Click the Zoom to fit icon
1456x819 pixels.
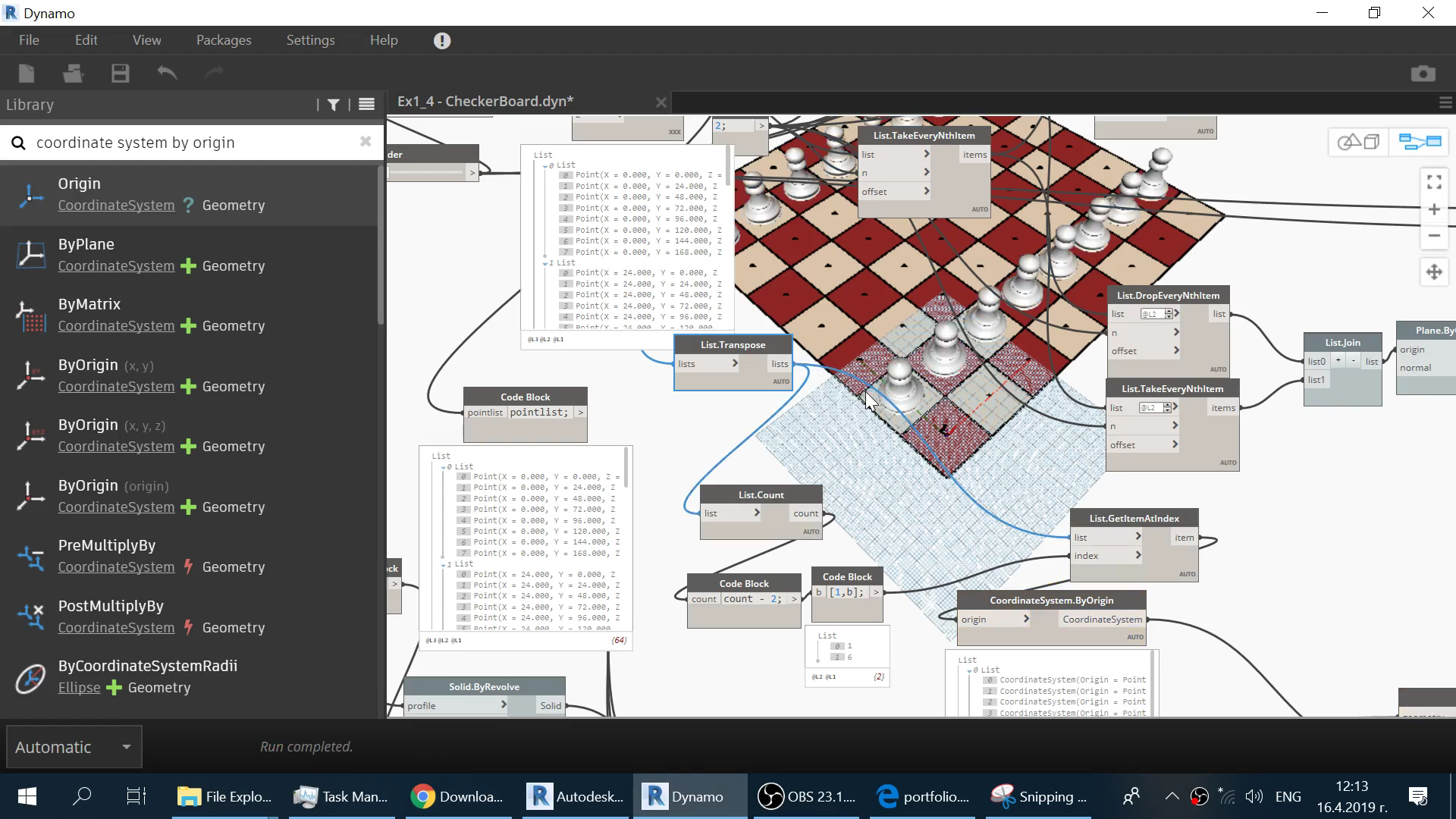(x=1433, y=182)
